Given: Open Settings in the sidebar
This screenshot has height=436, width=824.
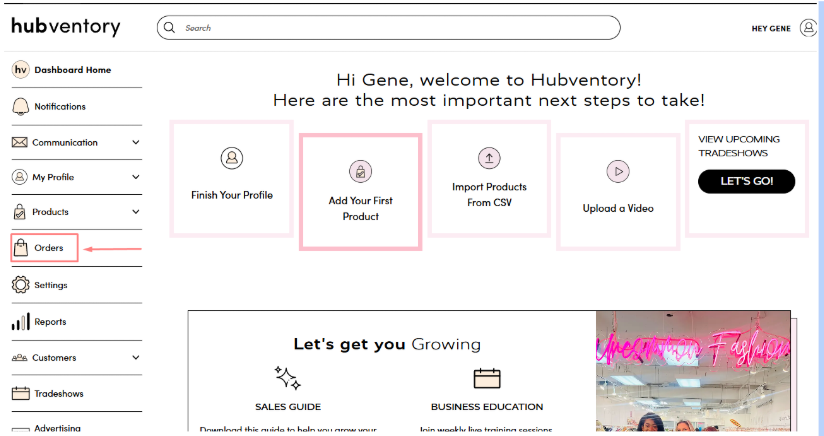Looking at the screenshot, I should pos(51,285).
